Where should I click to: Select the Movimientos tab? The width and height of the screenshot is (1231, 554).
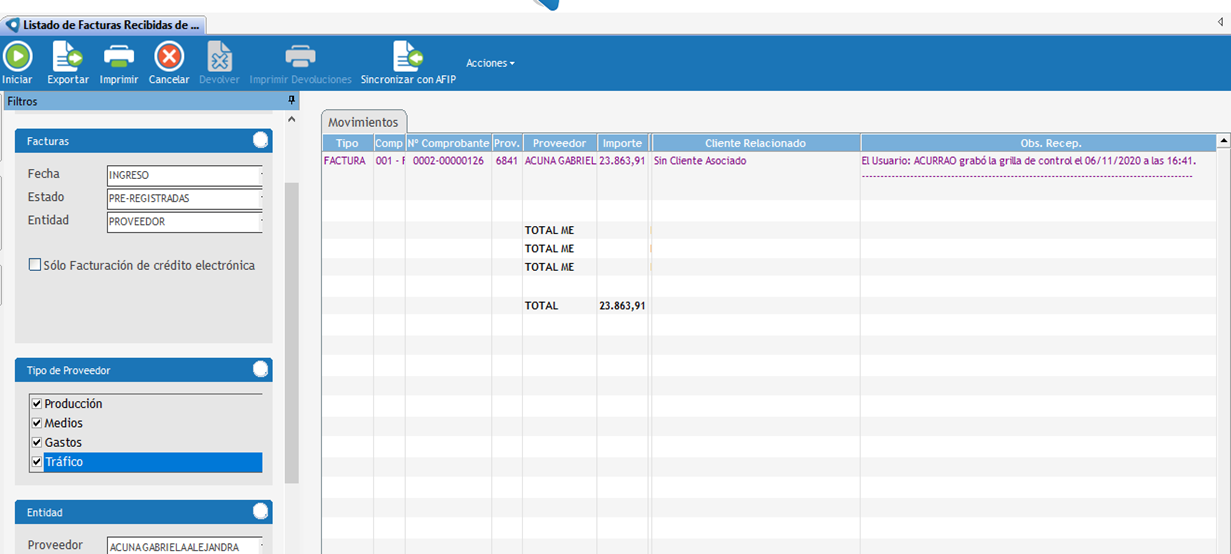pos(363,122)
